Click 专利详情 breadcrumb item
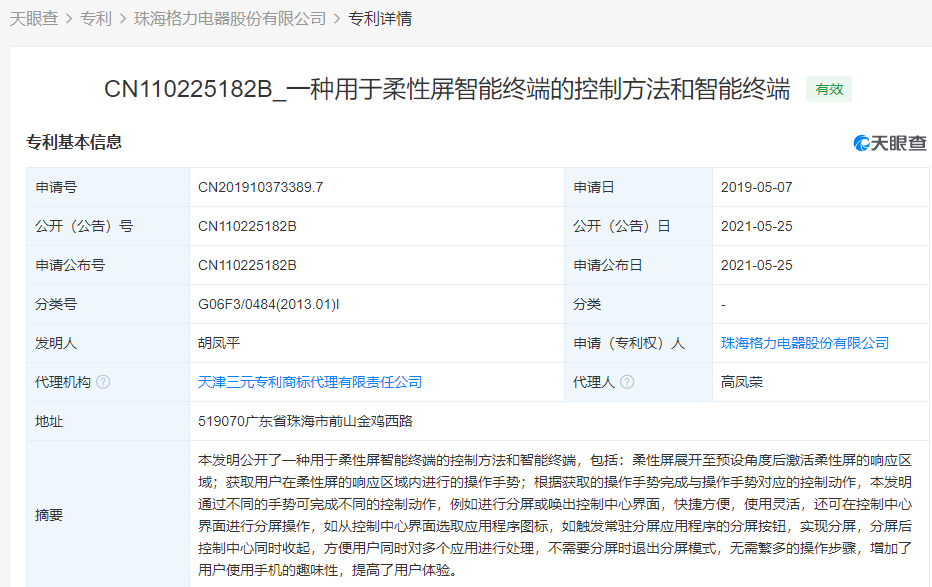This screenshot has width=932, height=587. [380, 19]
